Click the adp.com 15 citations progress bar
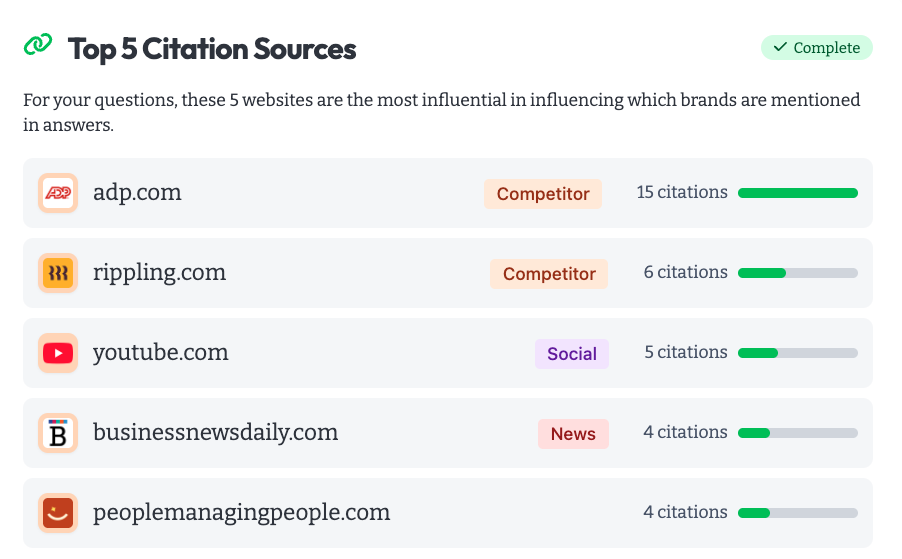Viewport: 902px width, 559px height. 797,193
